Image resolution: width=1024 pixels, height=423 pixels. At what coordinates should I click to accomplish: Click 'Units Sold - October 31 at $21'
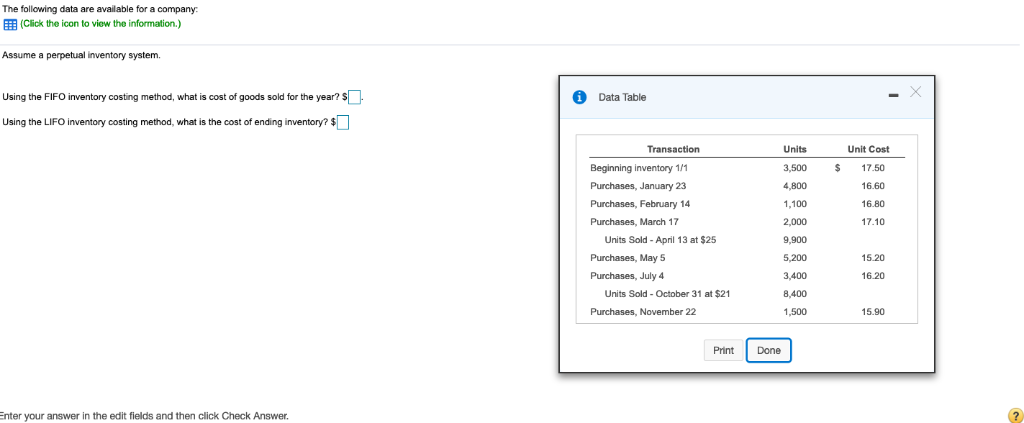click(667, 294)
